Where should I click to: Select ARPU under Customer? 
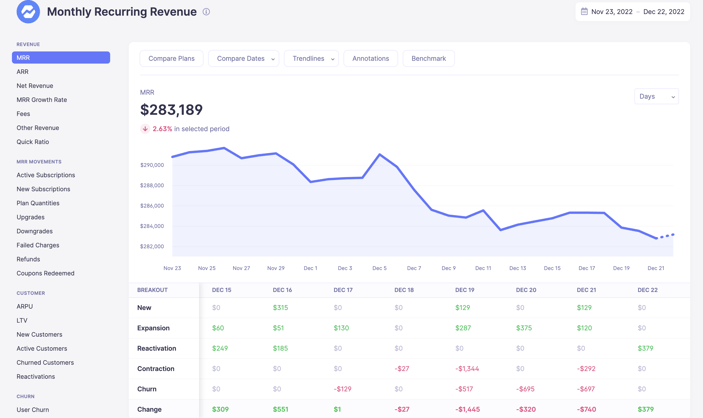(x=25, y=306)
